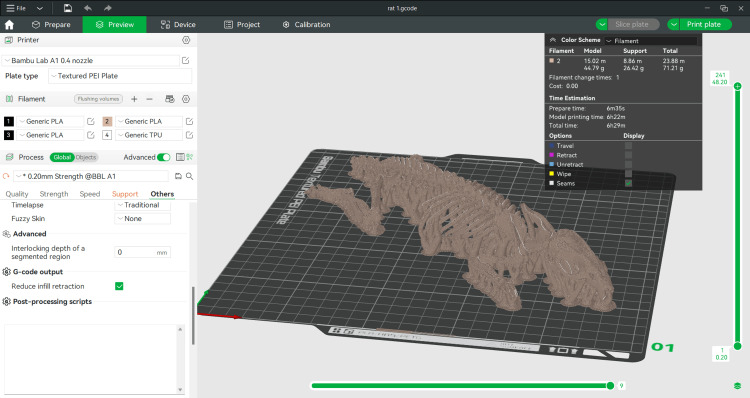This screenshot has height=398, width=750.
Task: Remove a filament with minus icon
Action: pyautogui.click(x=149, y=99)
